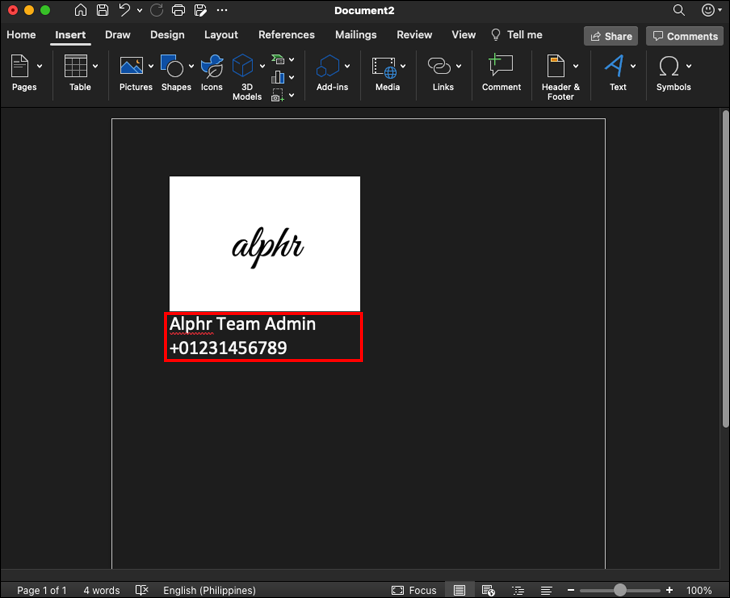Click the Share button
Viewport: 730px width, 598px height.
[x=610, y=36]
